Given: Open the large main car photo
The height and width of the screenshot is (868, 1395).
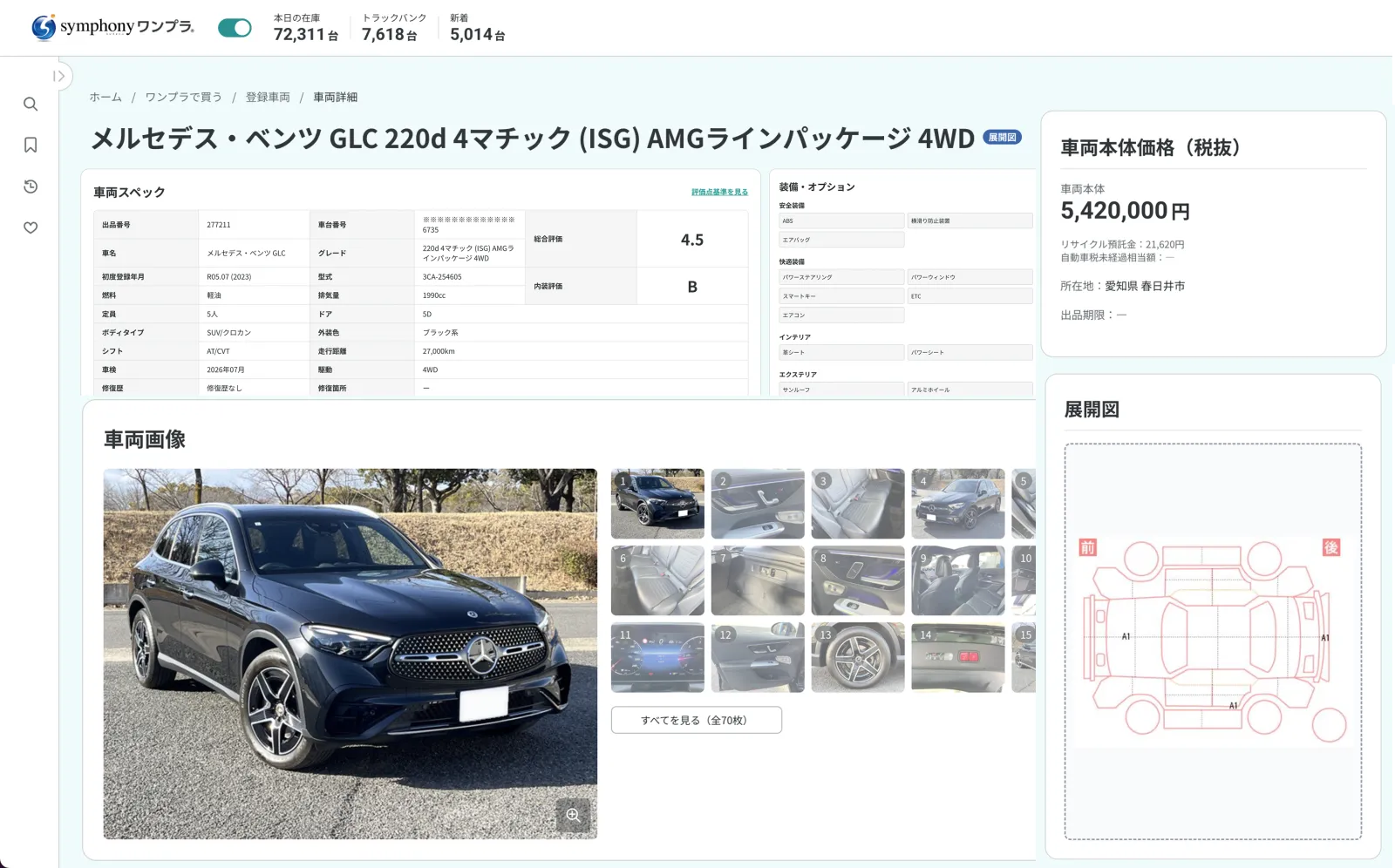Looking at the screenshot, I should point(350,654).
